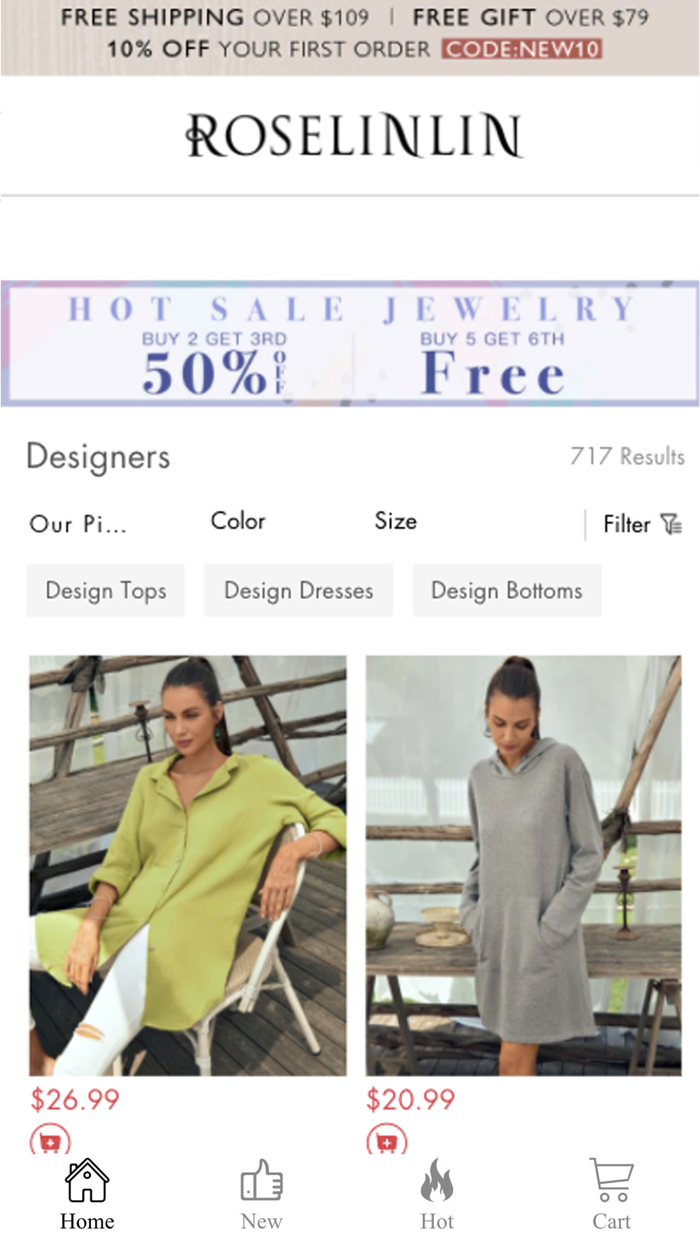Add the $20.99 gray hoodie dress to cart
The image size is (700, 1244).
[x=386, y=1140]
